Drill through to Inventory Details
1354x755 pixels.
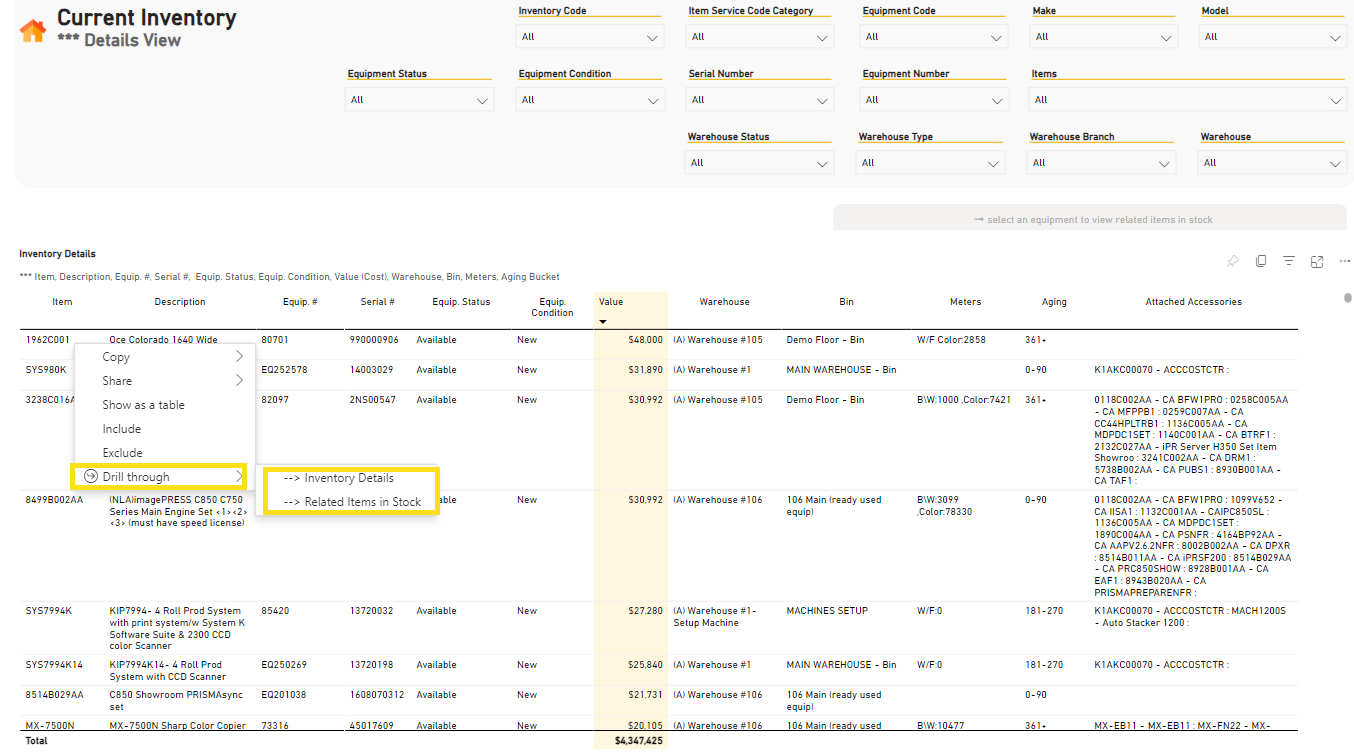point(351,478)
